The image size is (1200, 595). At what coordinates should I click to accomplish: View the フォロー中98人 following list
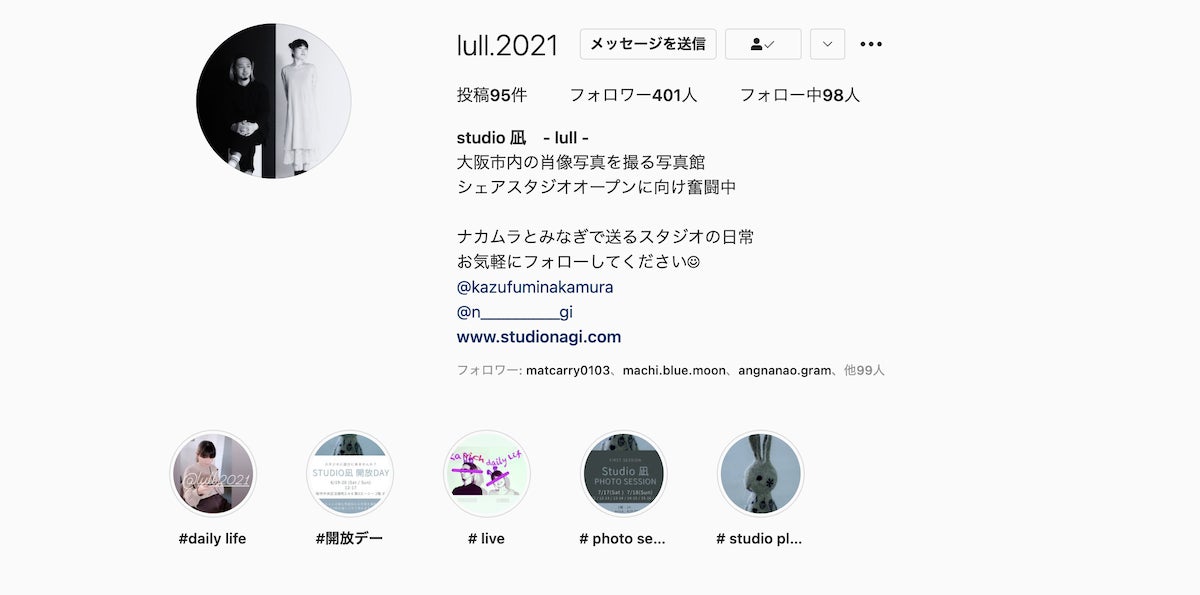click(800, 95)
